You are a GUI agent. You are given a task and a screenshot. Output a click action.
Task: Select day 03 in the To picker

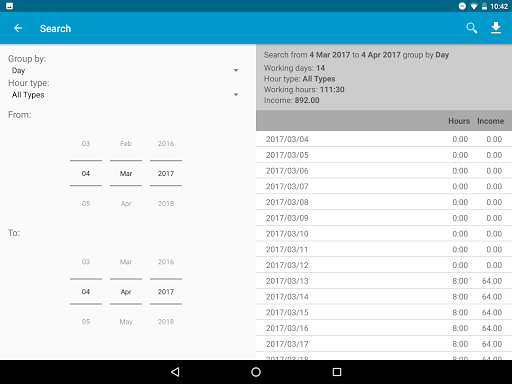tap(86, 262)
